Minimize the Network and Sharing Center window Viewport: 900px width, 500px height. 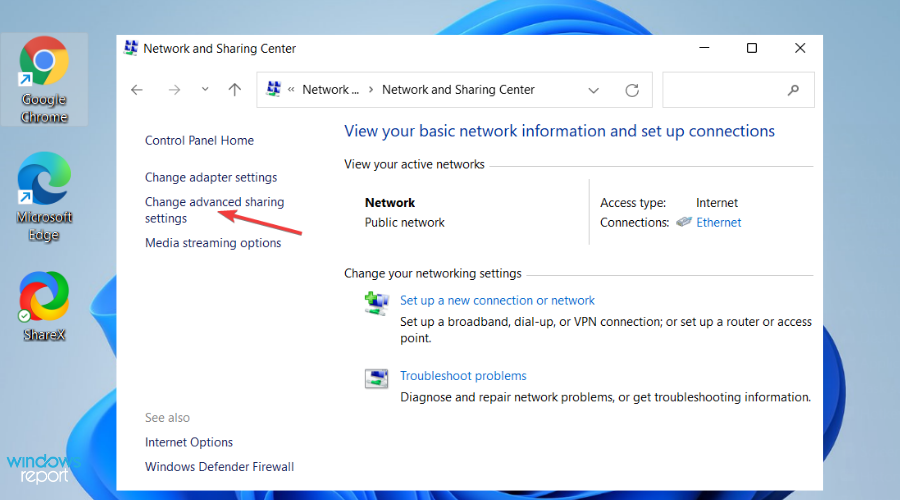click(704, 48)
